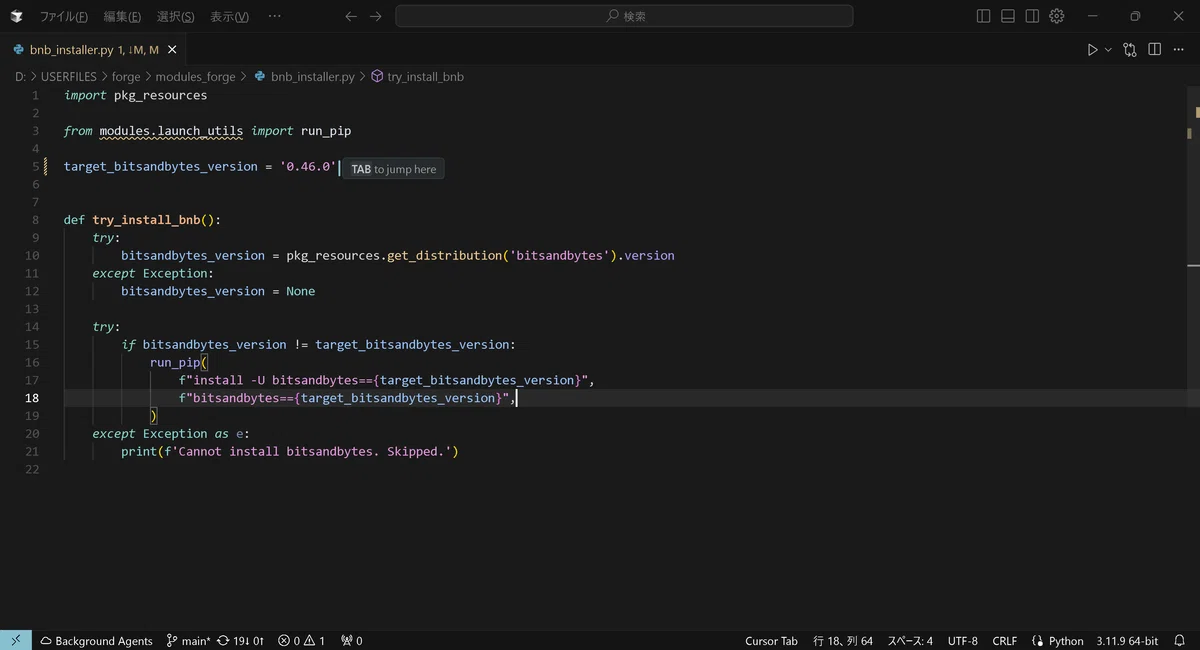
Task: Click 'except Exception as e:' text
Action: (172, 433)
